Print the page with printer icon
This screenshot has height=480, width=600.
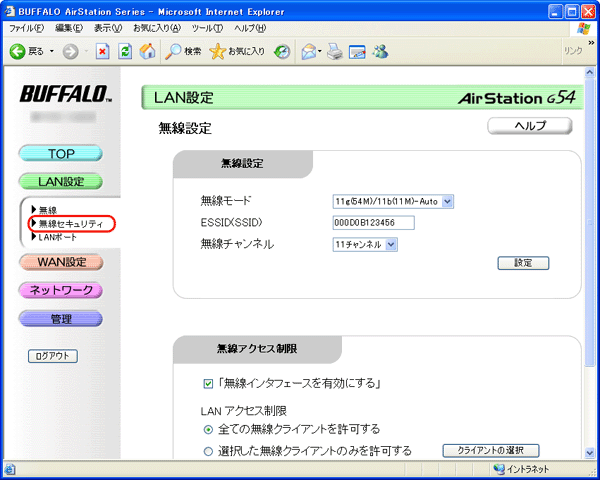point(335,51)
